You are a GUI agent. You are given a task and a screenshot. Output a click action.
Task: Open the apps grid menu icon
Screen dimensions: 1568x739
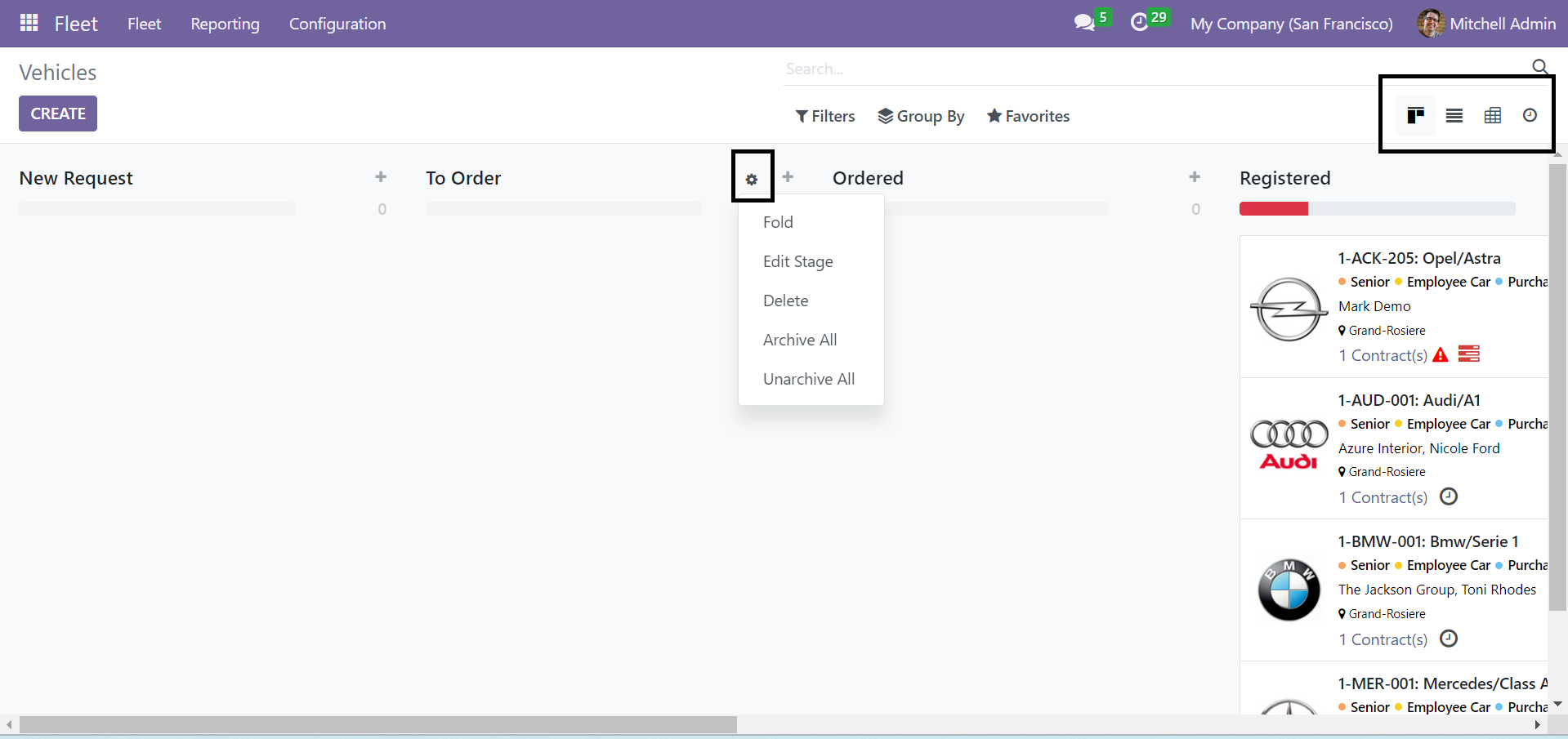click(x=29, y=23)
